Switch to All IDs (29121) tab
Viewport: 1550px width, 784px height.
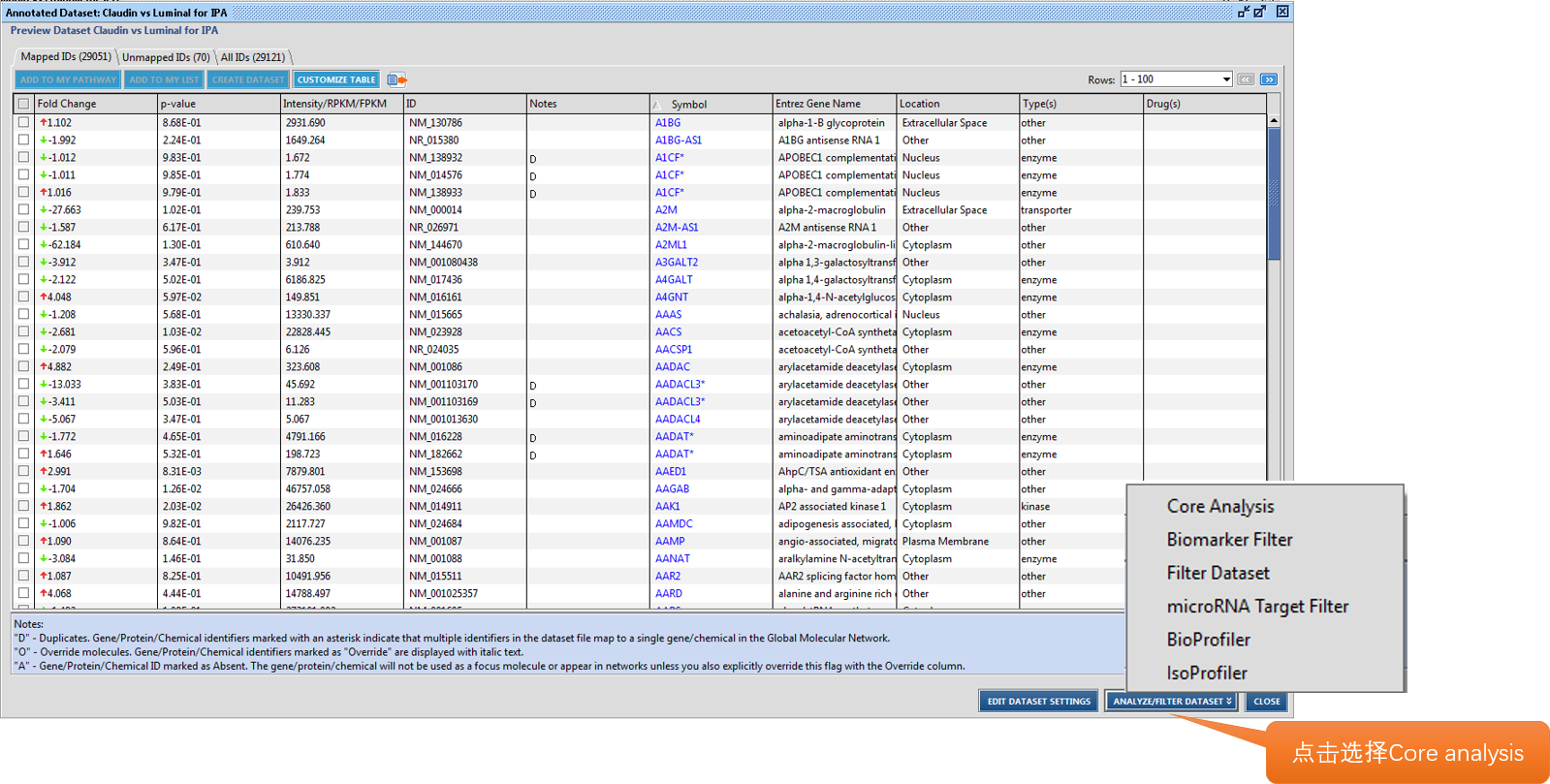[x=253, y=57]
